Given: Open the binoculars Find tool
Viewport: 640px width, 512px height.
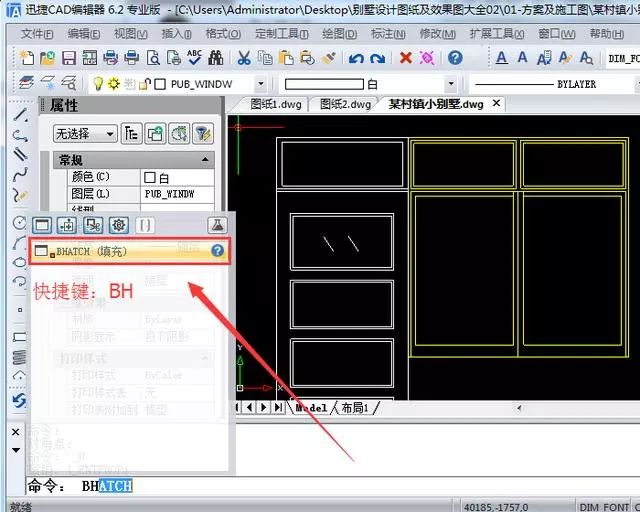Looking at the screenshot, I should coord(216,58).
